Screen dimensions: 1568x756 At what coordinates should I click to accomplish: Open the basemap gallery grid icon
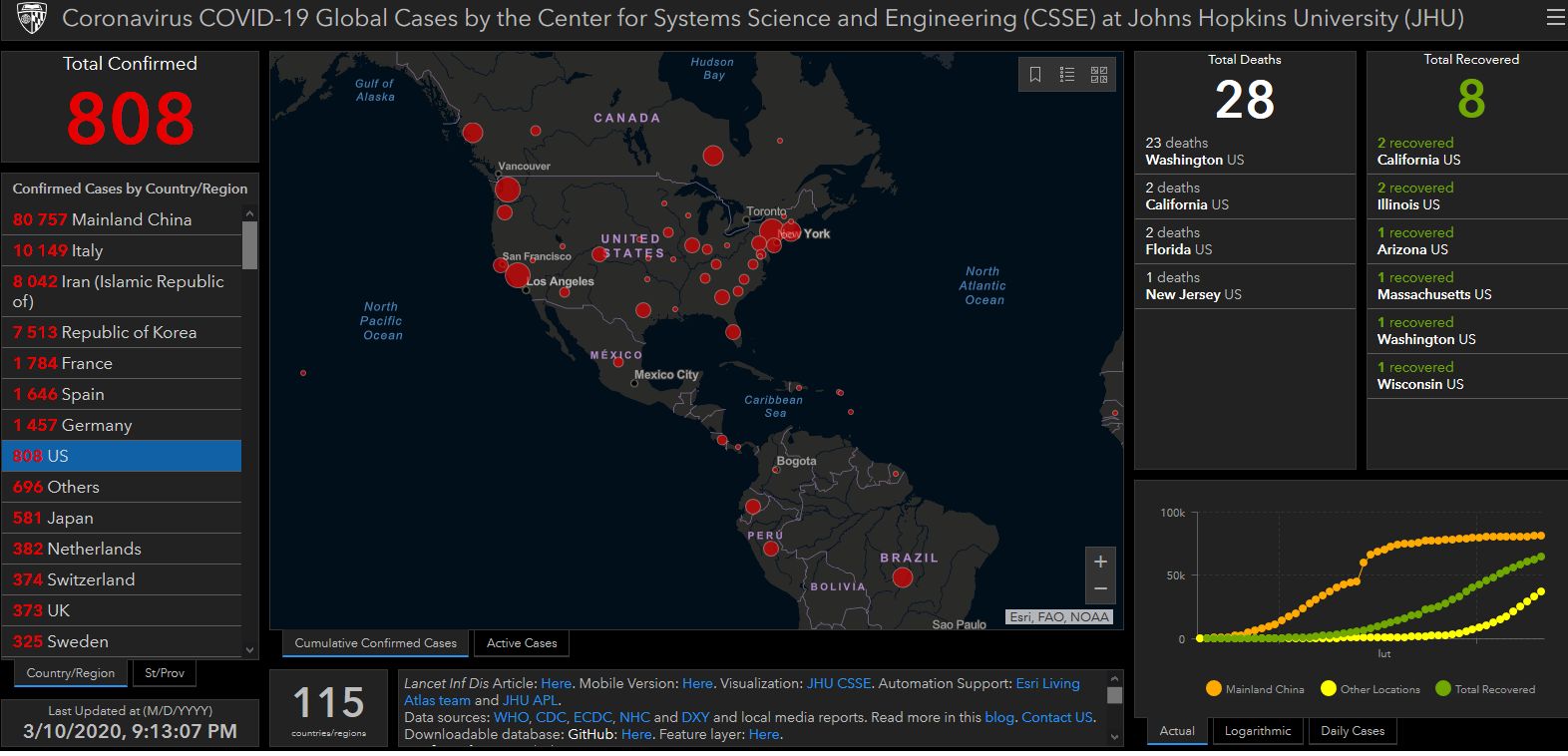tap(1099, 75)
